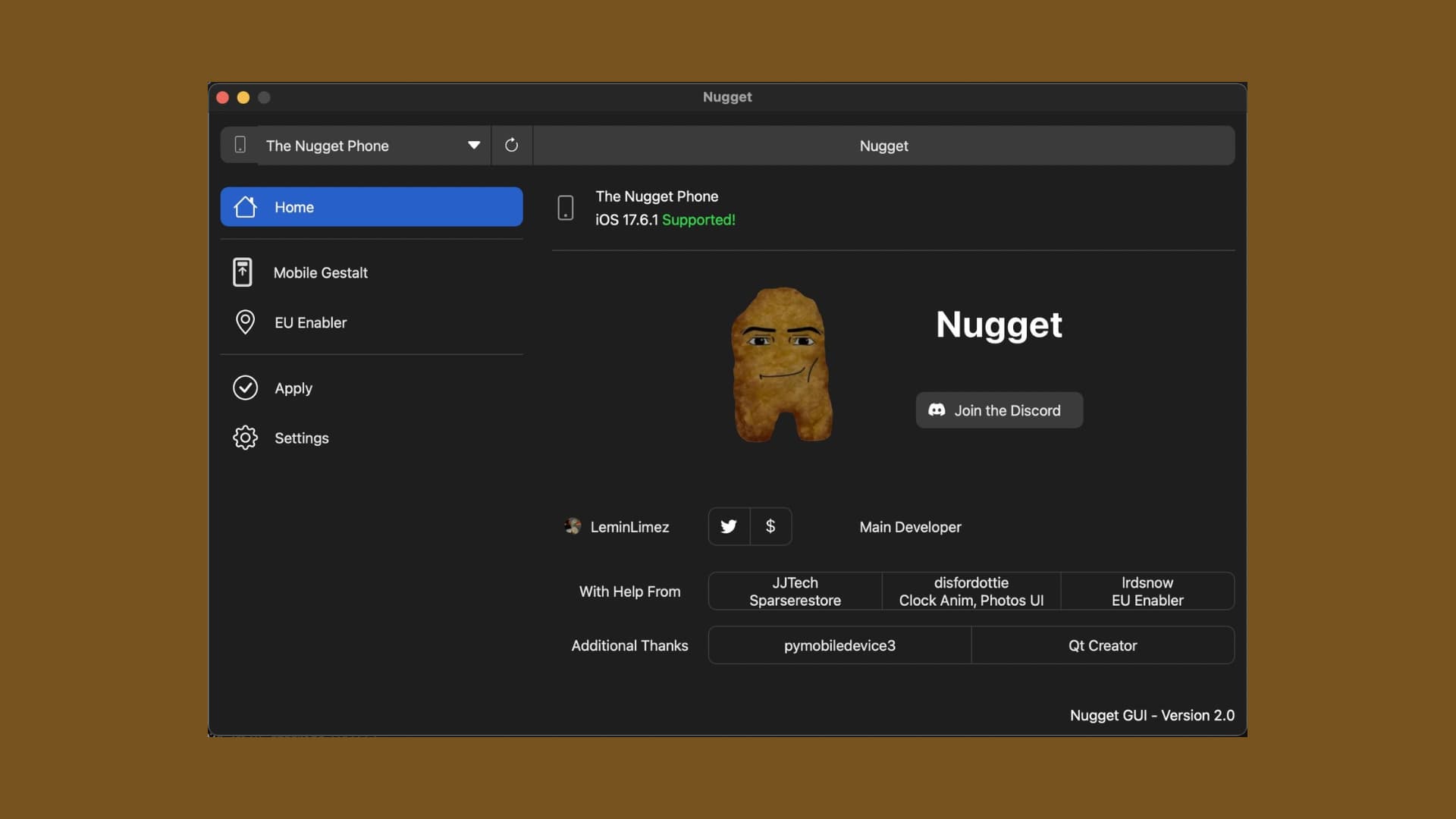Select the Home tab in sidebar
This screenshot has height=819, width=1456.
click(371, 207)
